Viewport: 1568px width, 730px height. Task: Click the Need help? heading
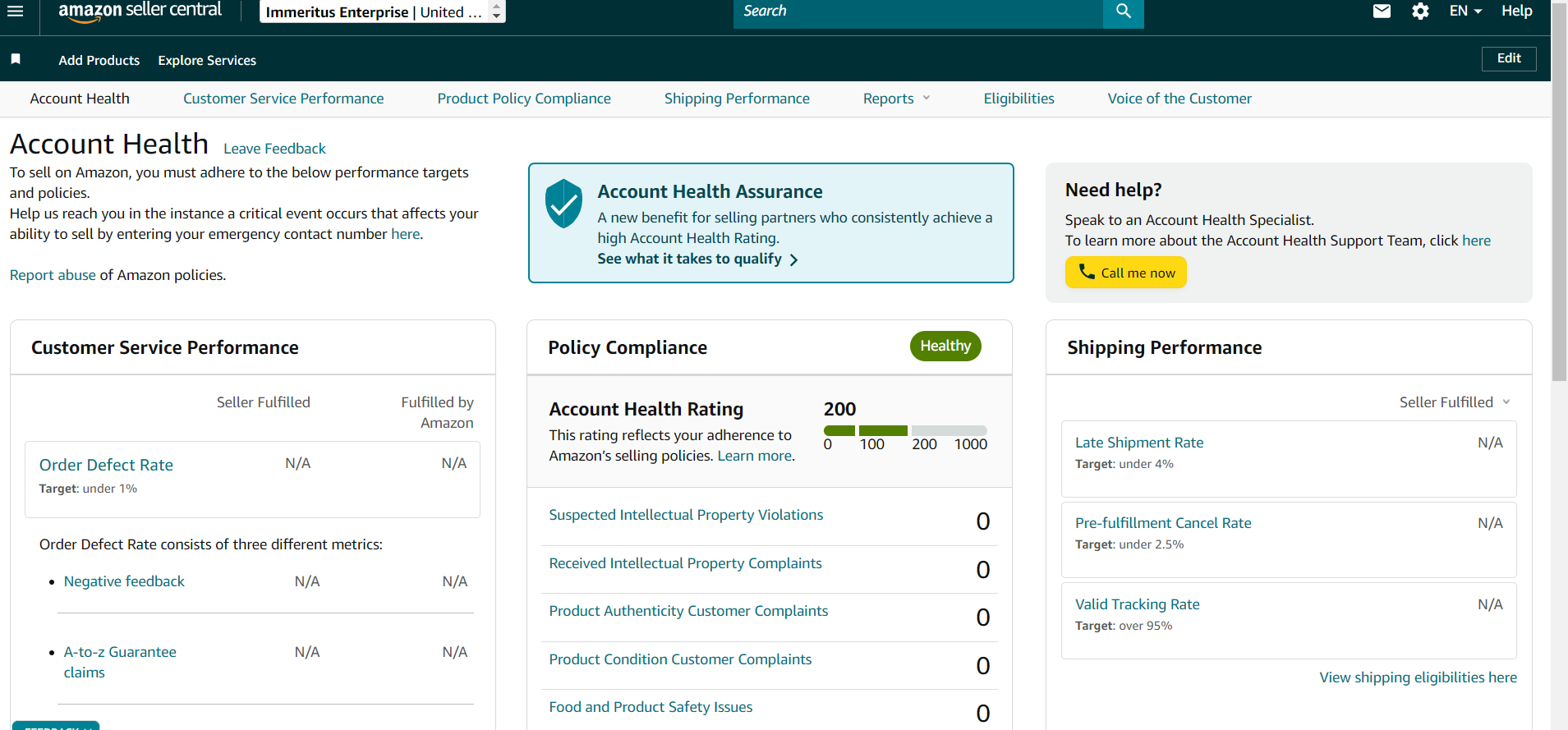click(x=1113, y=191)
